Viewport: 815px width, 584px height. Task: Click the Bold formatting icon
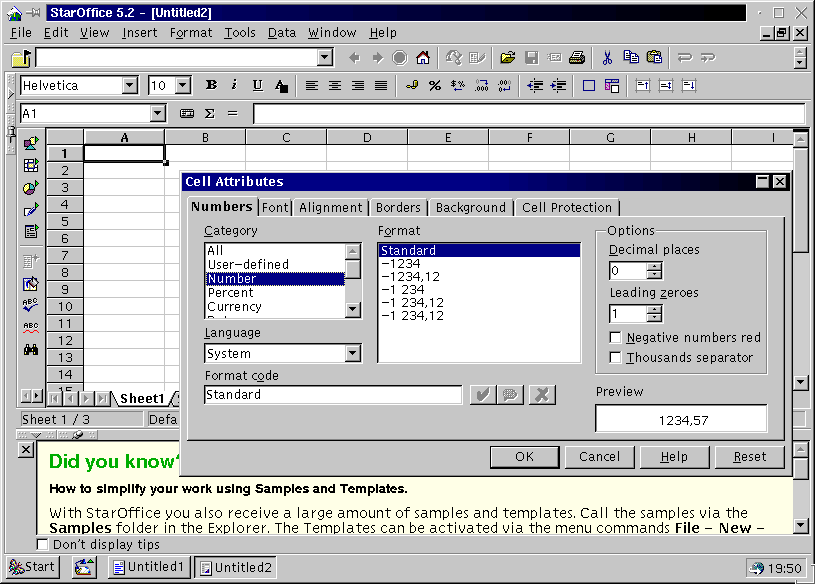pos(212,85)
